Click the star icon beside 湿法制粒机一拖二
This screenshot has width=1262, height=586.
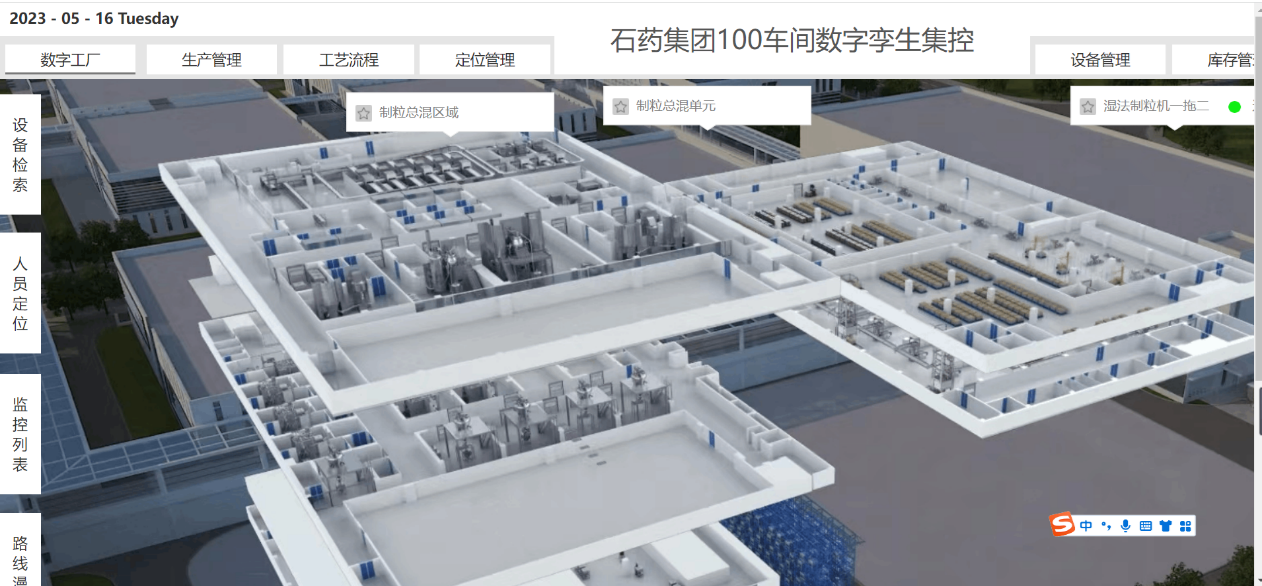point(1088,106)
